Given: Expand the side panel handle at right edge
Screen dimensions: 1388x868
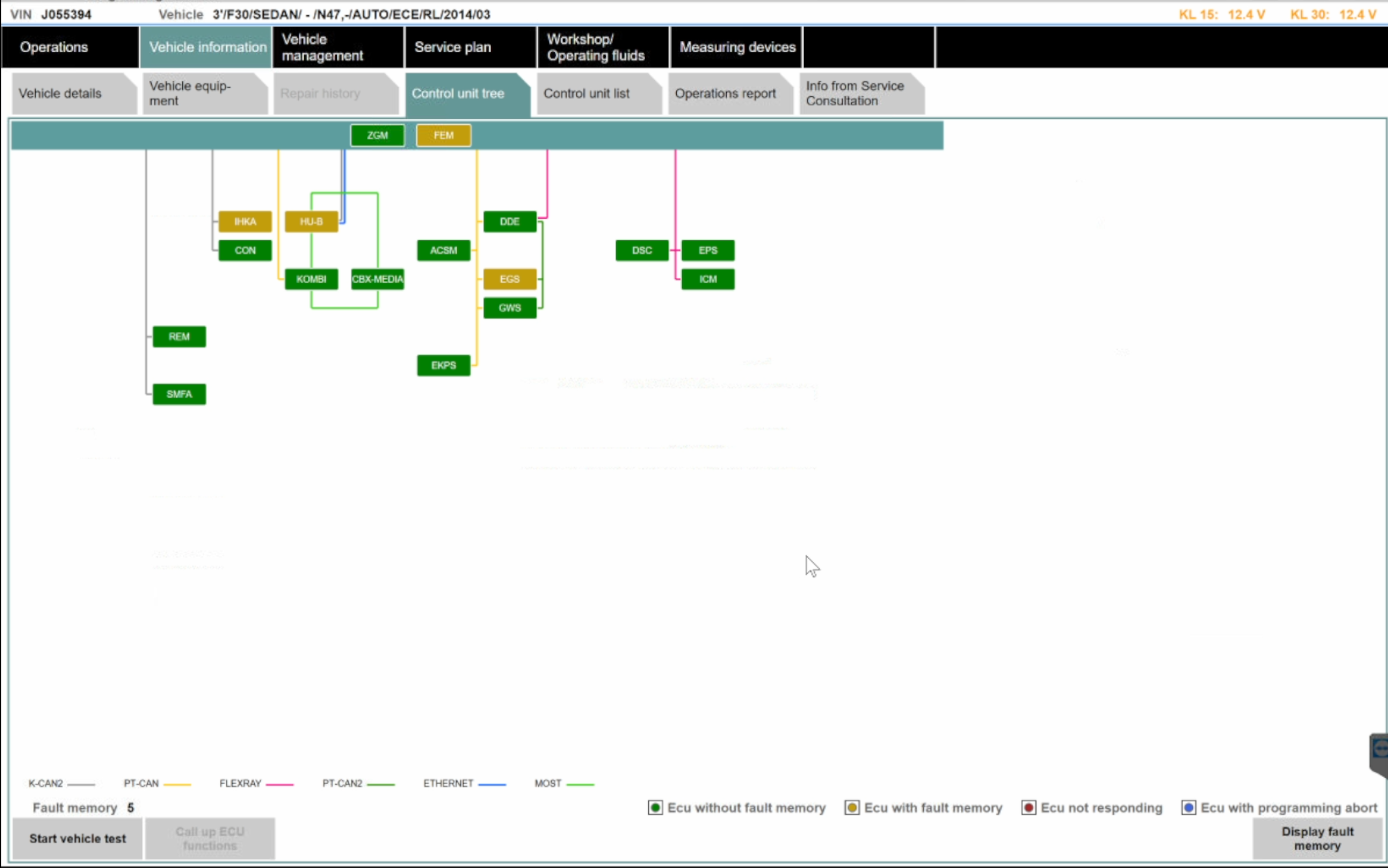Looking at the screenshot, I should 1379,752.
